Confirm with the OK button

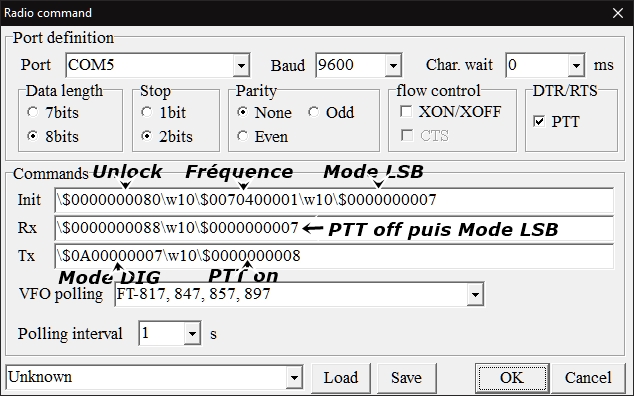[x=512, y=378]
